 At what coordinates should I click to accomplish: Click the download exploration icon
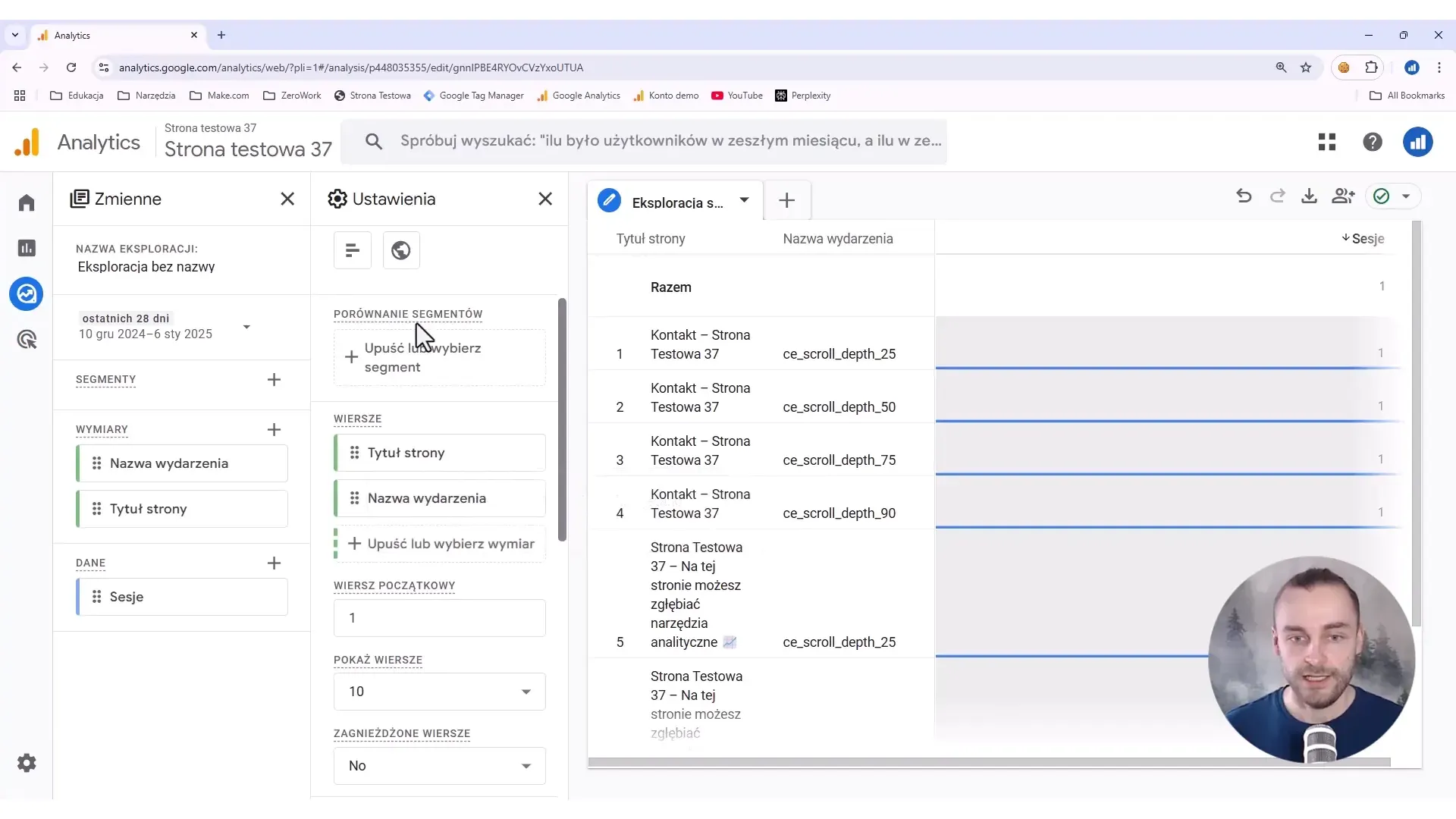coord(1309,196)
